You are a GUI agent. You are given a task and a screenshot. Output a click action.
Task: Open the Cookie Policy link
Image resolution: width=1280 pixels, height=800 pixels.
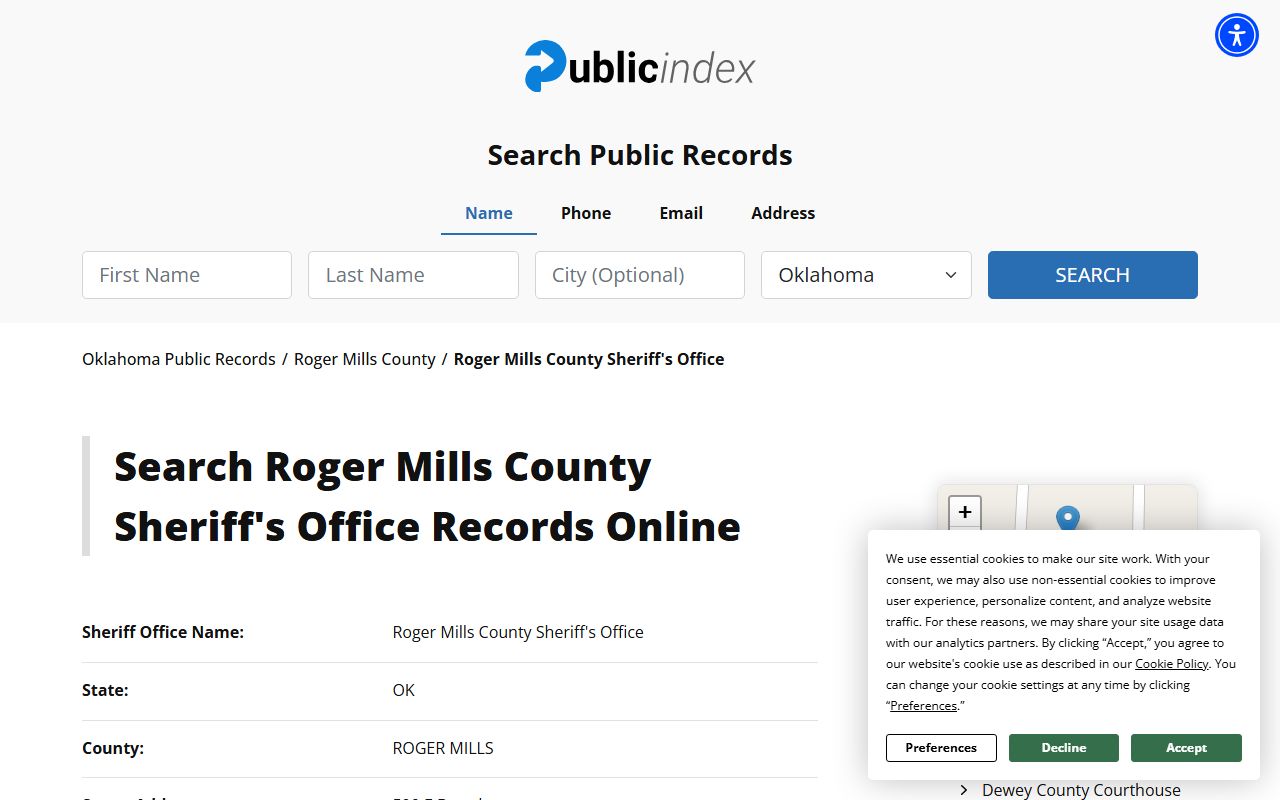tap(1172, 664)
